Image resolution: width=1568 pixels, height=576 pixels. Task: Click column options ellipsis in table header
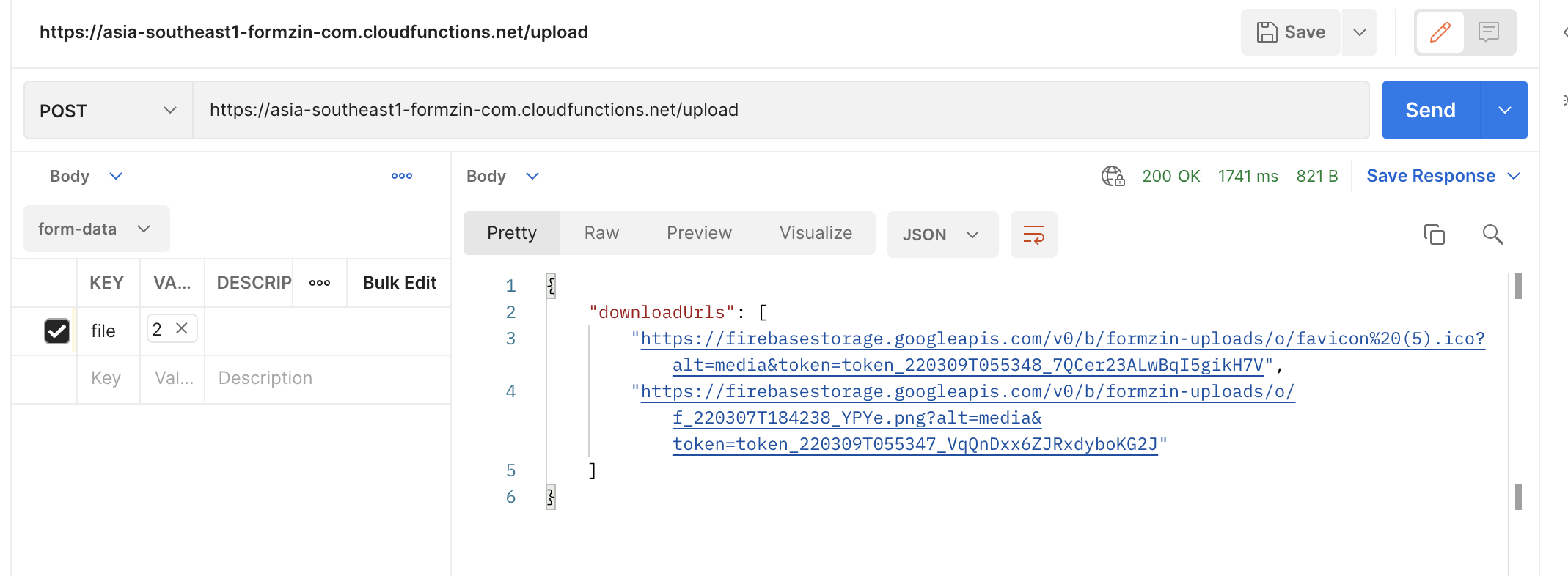pyautogui.click(x=319, y=283)
